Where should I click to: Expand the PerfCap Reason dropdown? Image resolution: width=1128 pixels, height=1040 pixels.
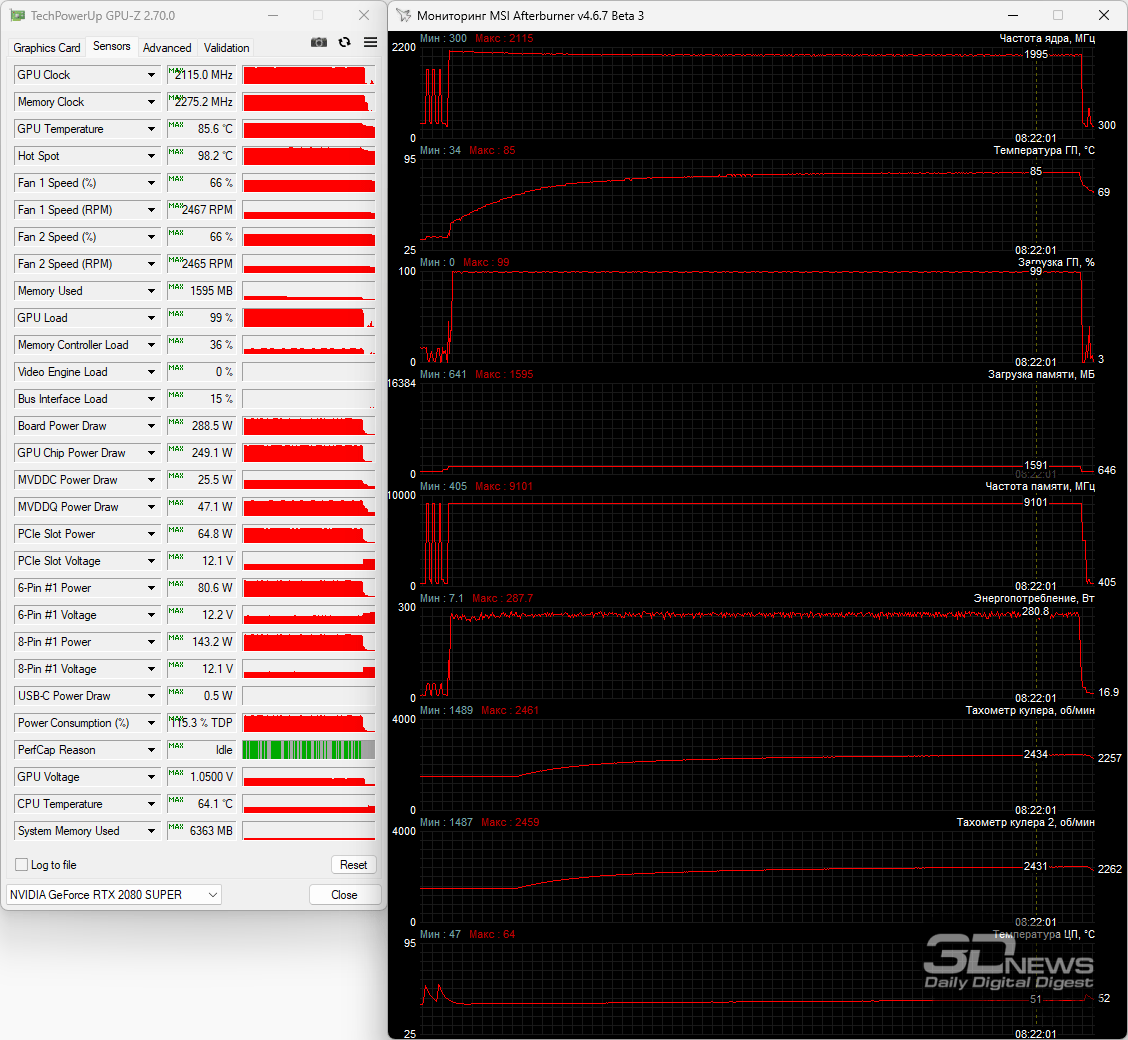coord(151,749)
